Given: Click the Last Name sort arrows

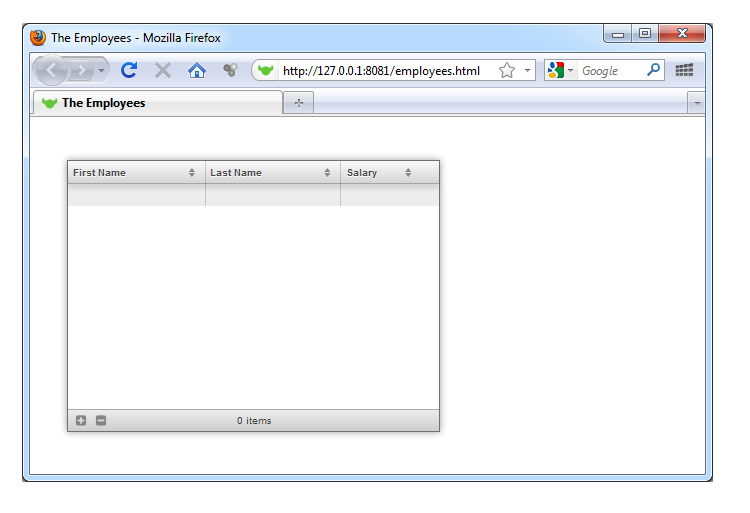Looking at the screenshot, I should tap(327, 173).
